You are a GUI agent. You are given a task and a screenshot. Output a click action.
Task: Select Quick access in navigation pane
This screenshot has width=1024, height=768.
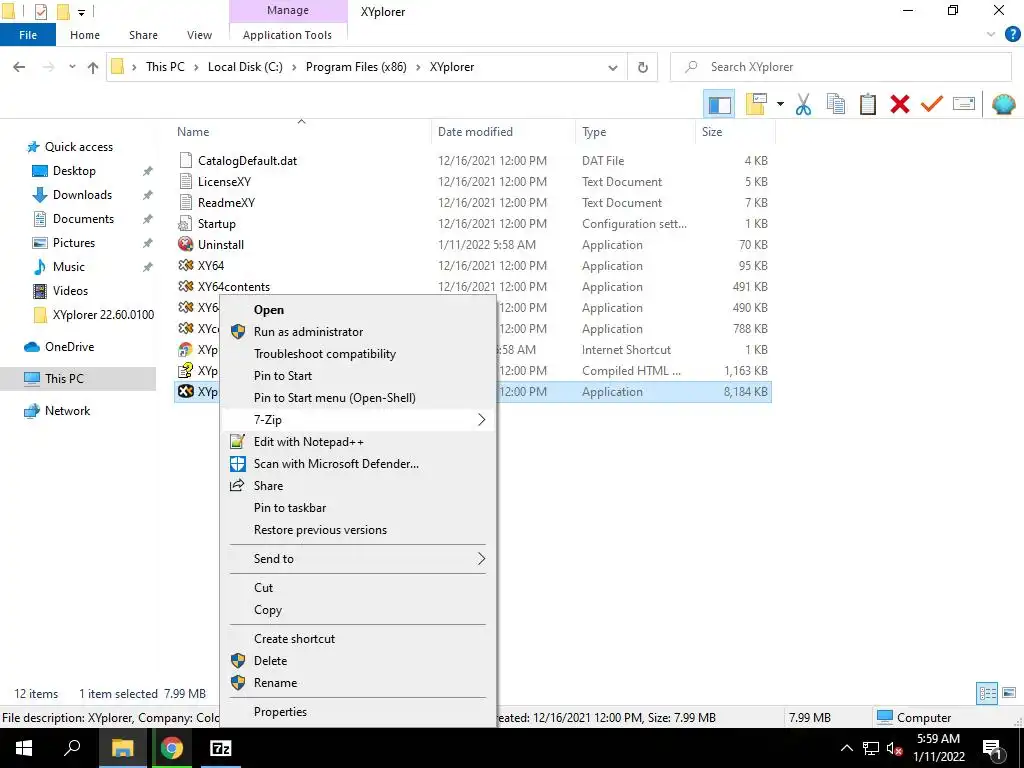coord(78,147)
